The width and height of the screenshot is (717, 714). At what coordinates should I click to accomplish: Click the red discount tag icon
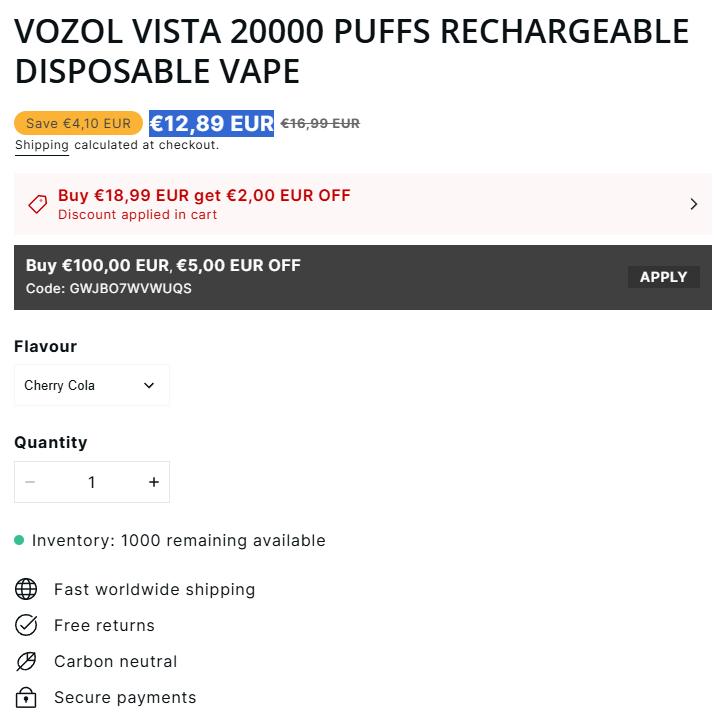click(x=37, y=204)
